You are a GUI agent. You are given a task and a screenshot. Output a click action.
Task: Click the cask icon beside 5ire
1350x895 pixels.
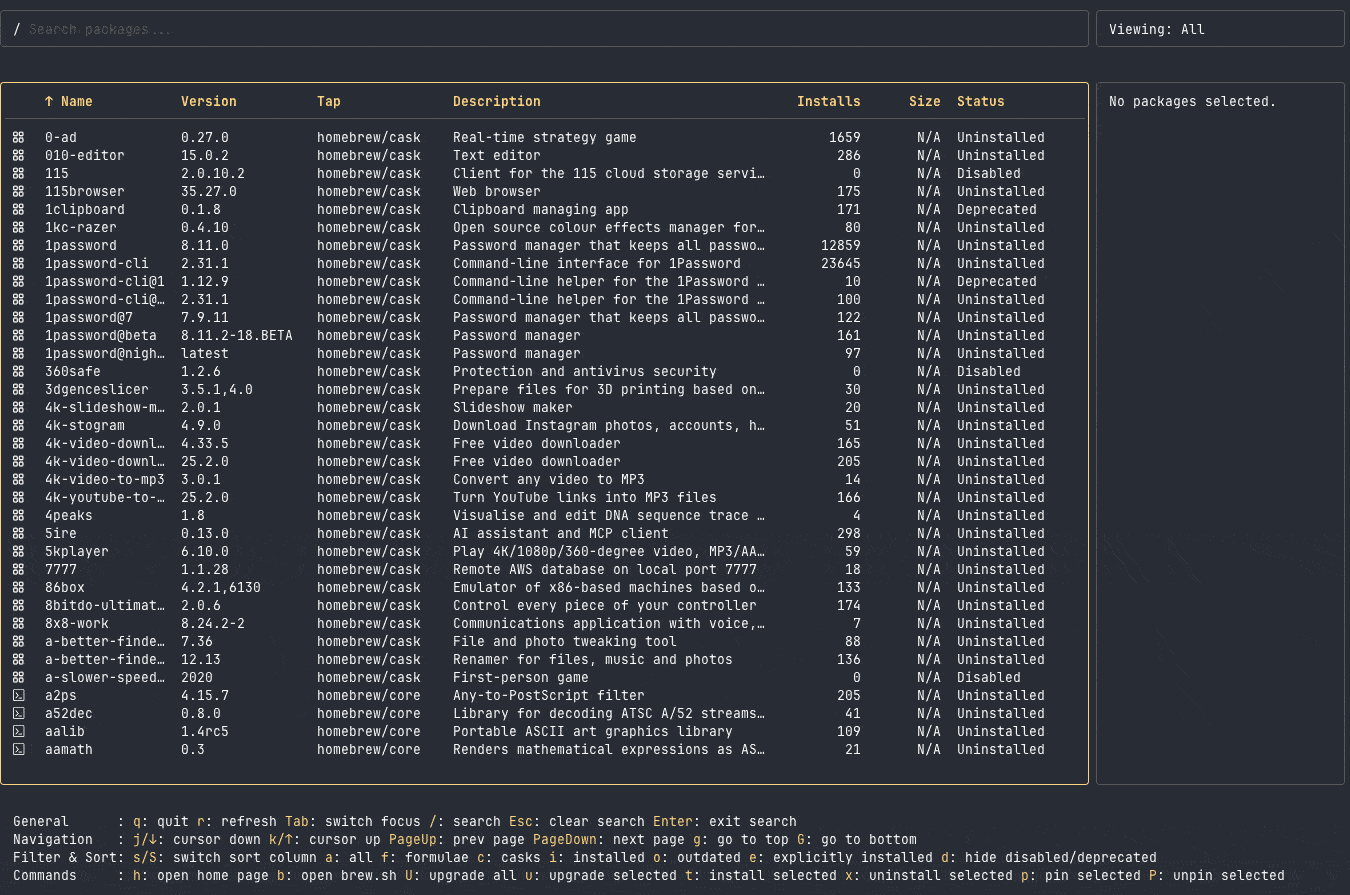(18, 533)
